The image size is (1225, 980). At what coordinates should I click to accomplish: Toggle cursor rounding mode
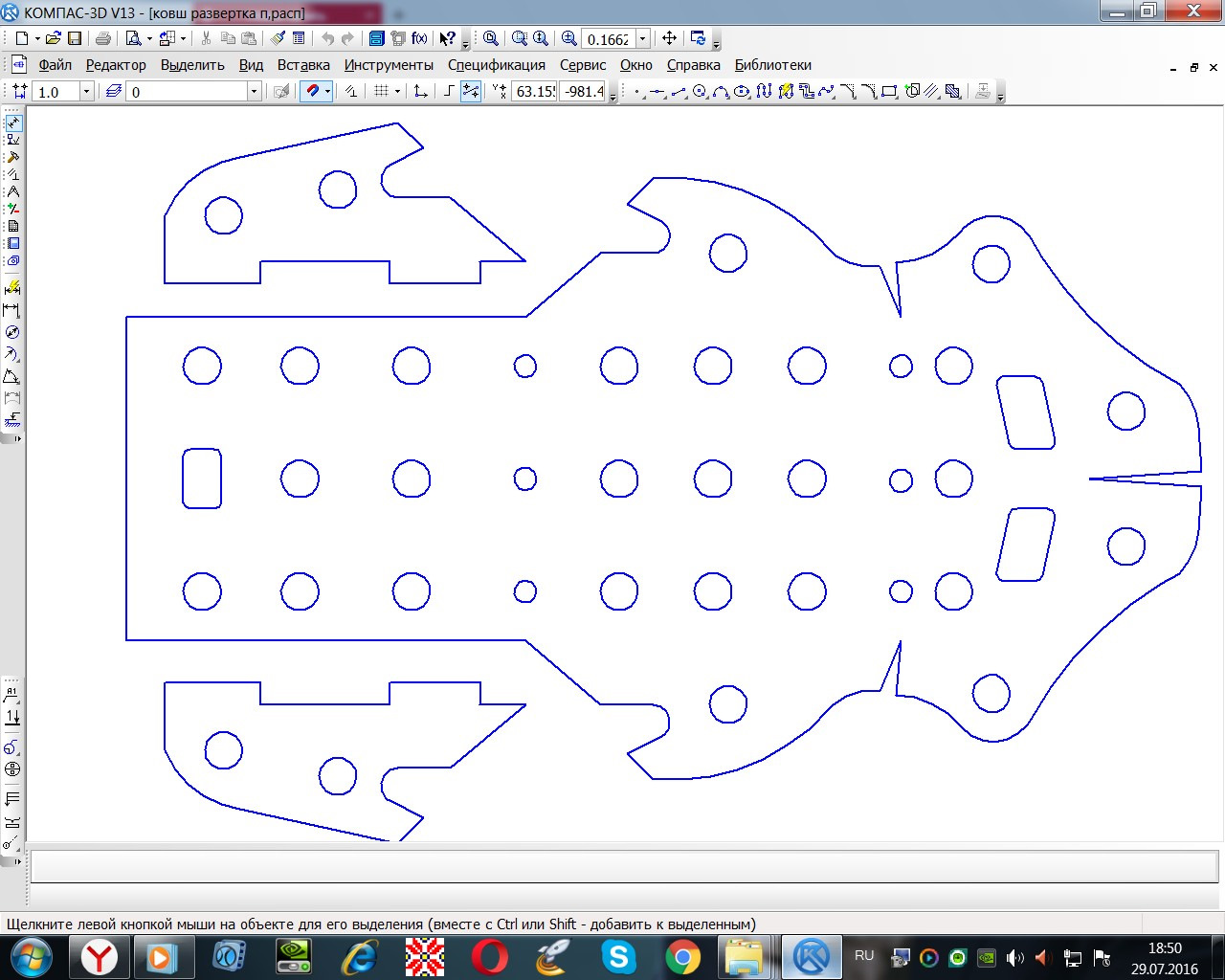tap(470, 92)
